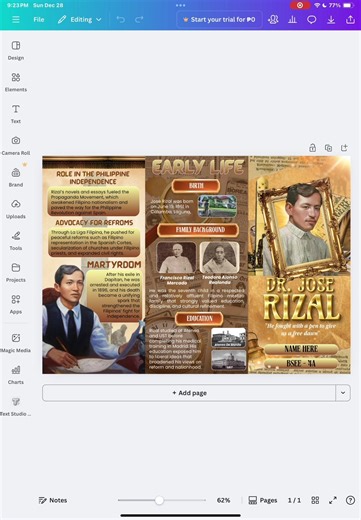Expand the Add page options chevron
361x520 pixels.
coord(343,393)
